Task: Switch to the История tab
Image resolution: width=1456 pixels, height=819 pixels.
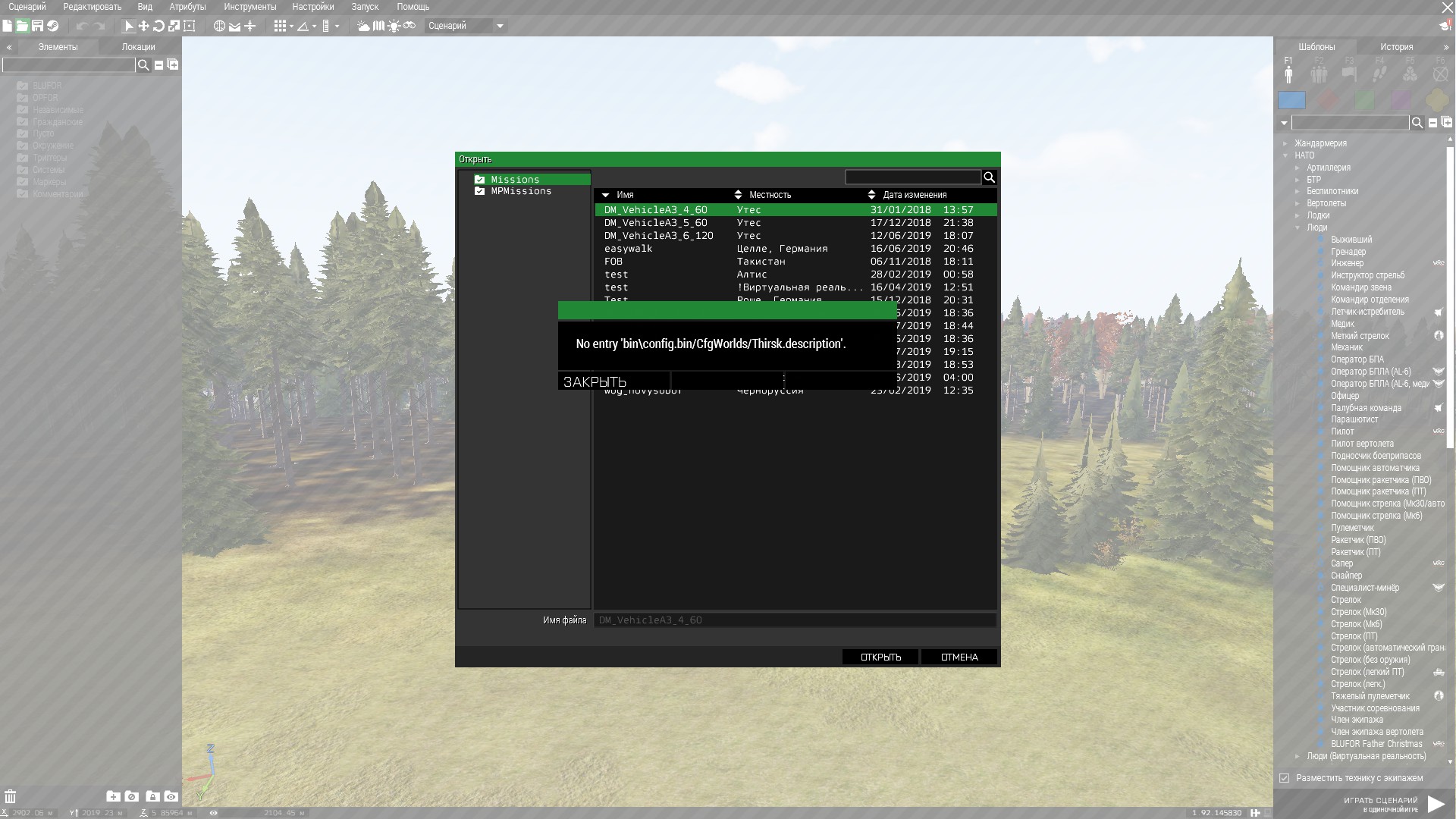Action: tap(1396, 47)
